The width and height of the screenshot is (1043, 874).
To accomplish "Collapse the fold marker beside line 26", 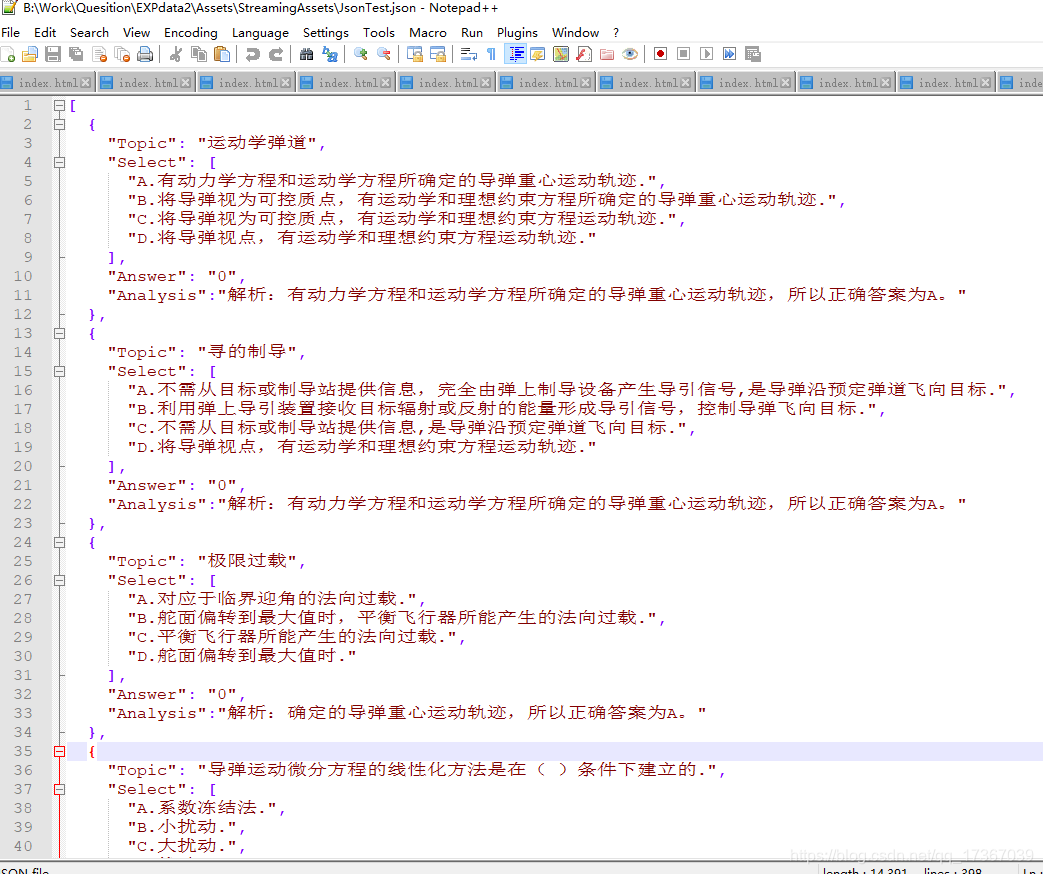I will [x=59, y=580].
